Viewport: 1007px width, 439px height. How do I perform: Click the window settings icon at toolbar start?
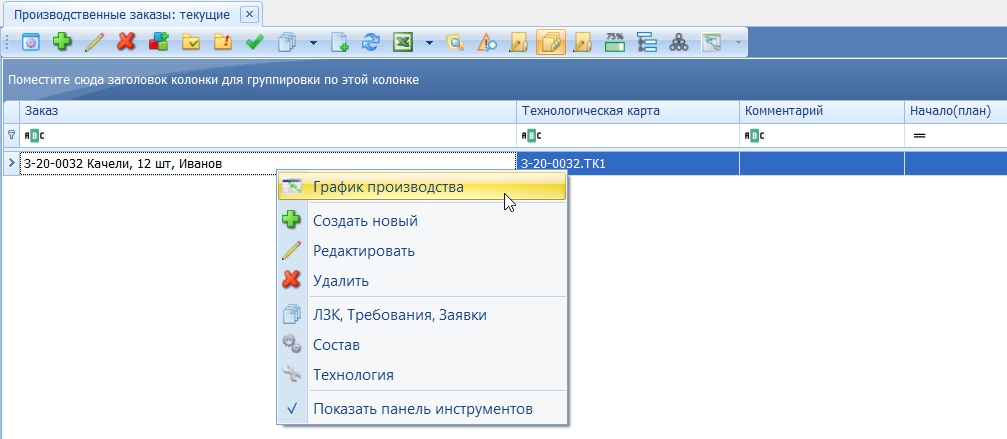31,43
